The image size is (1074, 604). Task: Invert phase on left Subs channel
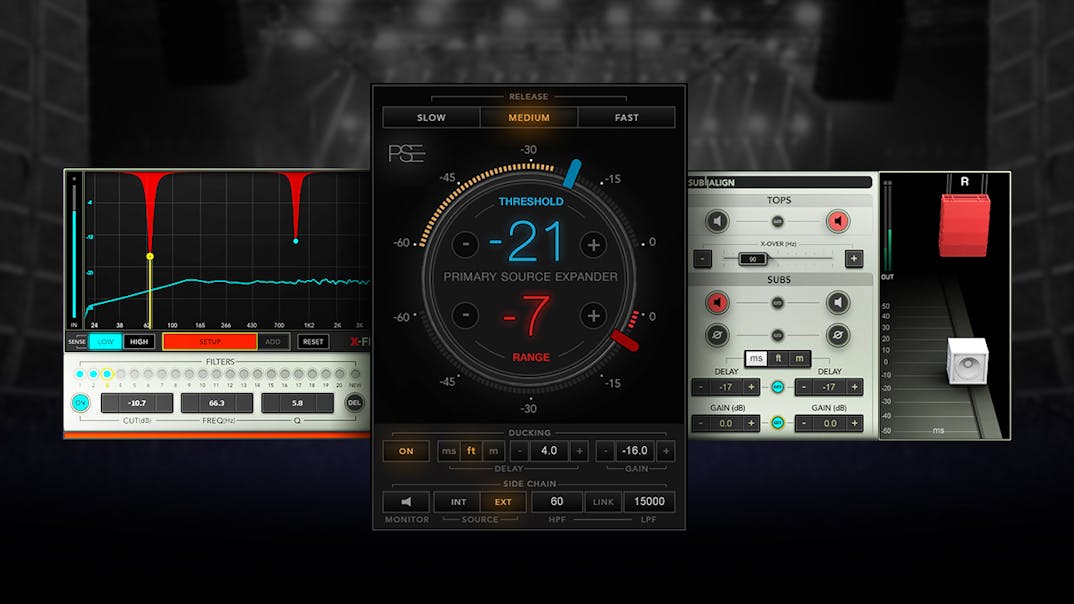[716, 336]
